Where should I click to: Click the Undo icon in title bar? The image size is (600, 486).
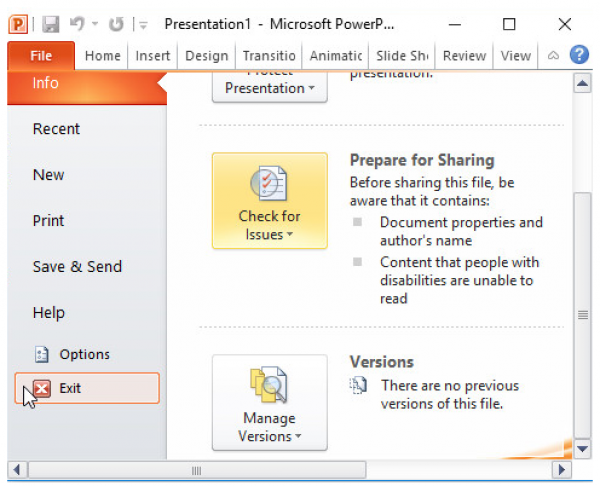tap(75, 23)
